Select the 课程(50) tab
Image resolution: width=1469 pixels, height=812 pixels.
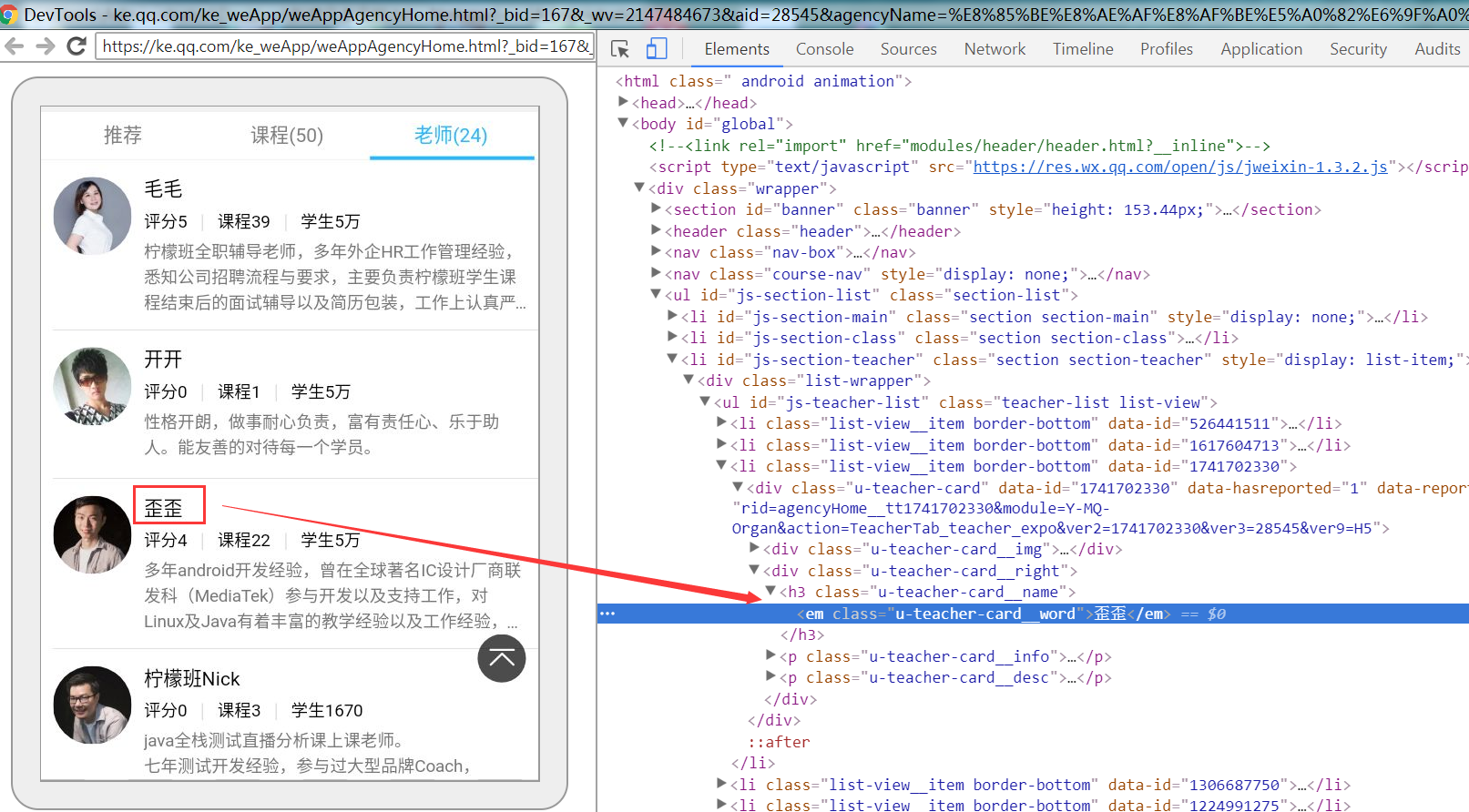pos(287,135)
